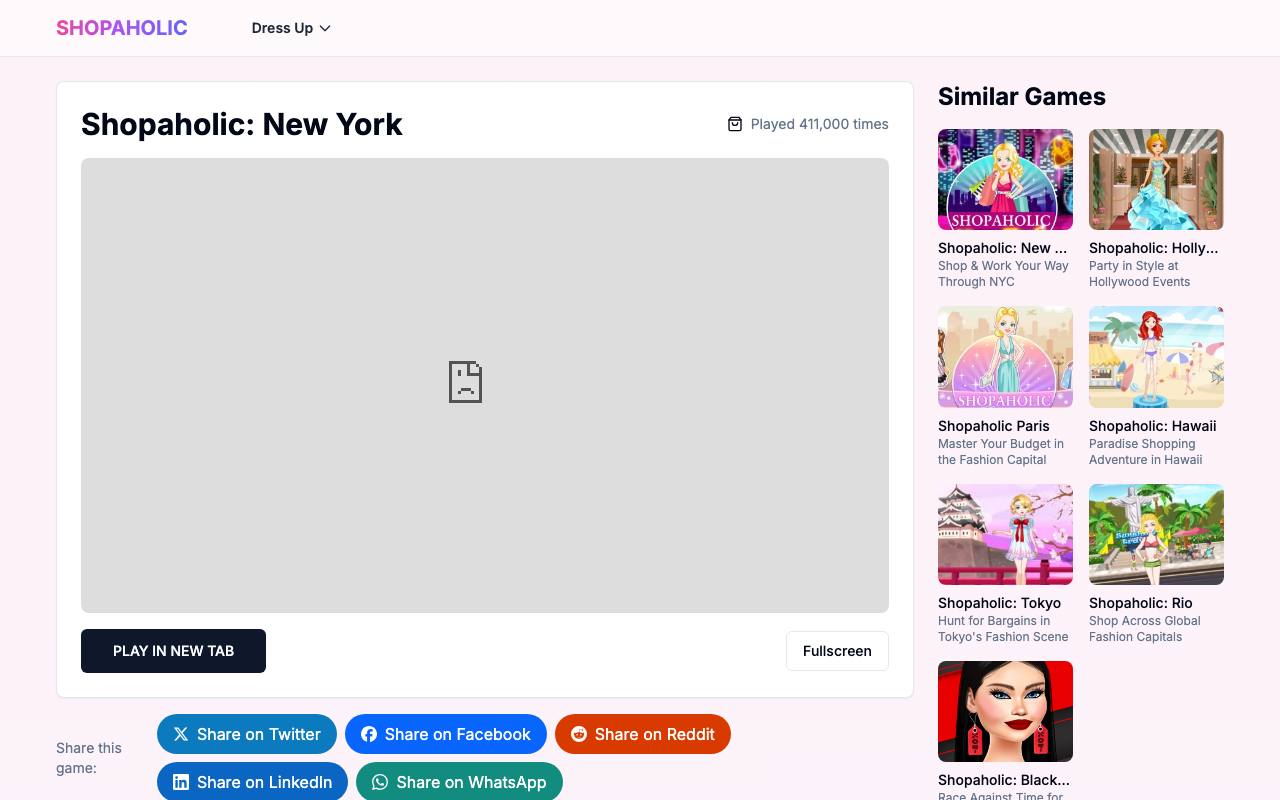1280x800 pixels.
Task: Open the Shopaholic: Rio game thumbnail
Action: 1156,534
